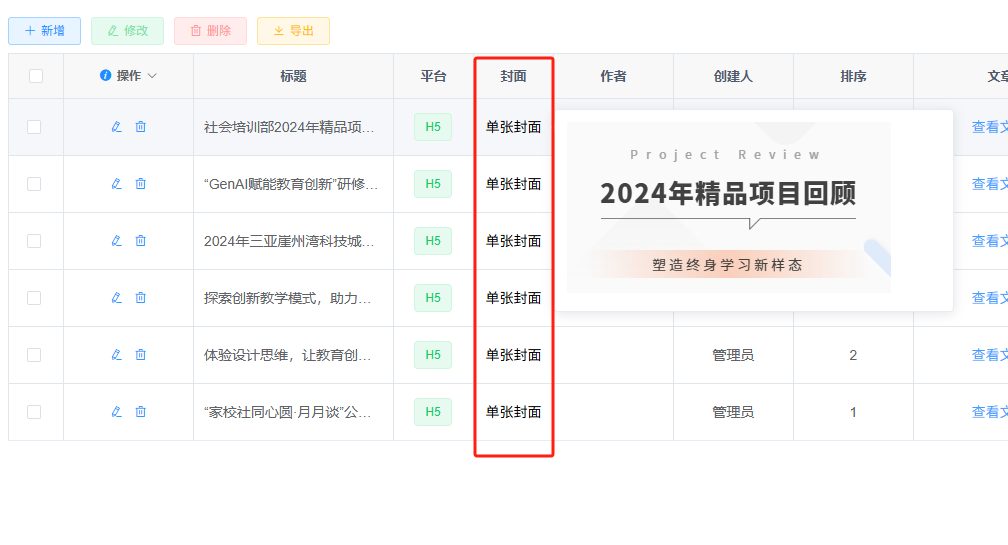1008x545 pixels.
Task: Click title 社会培训部2024年精品项…
Action: pos(289,127)
